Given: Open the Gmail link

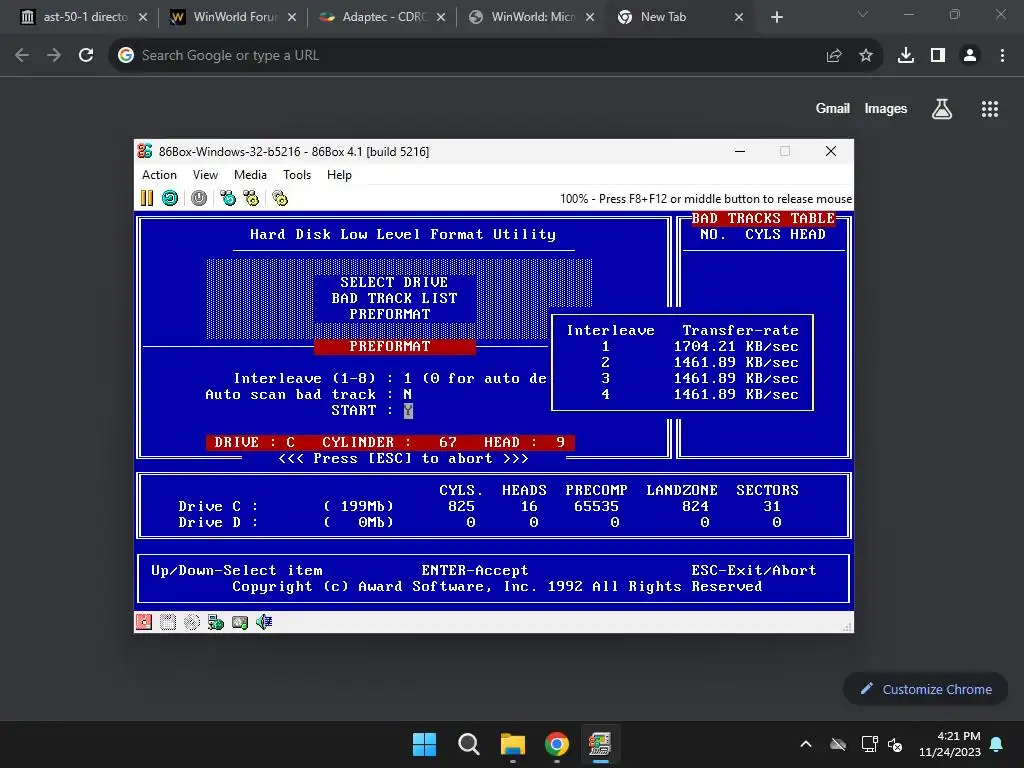Looking at the screenshot, I should pyautogui.click(x=833, y=108).
